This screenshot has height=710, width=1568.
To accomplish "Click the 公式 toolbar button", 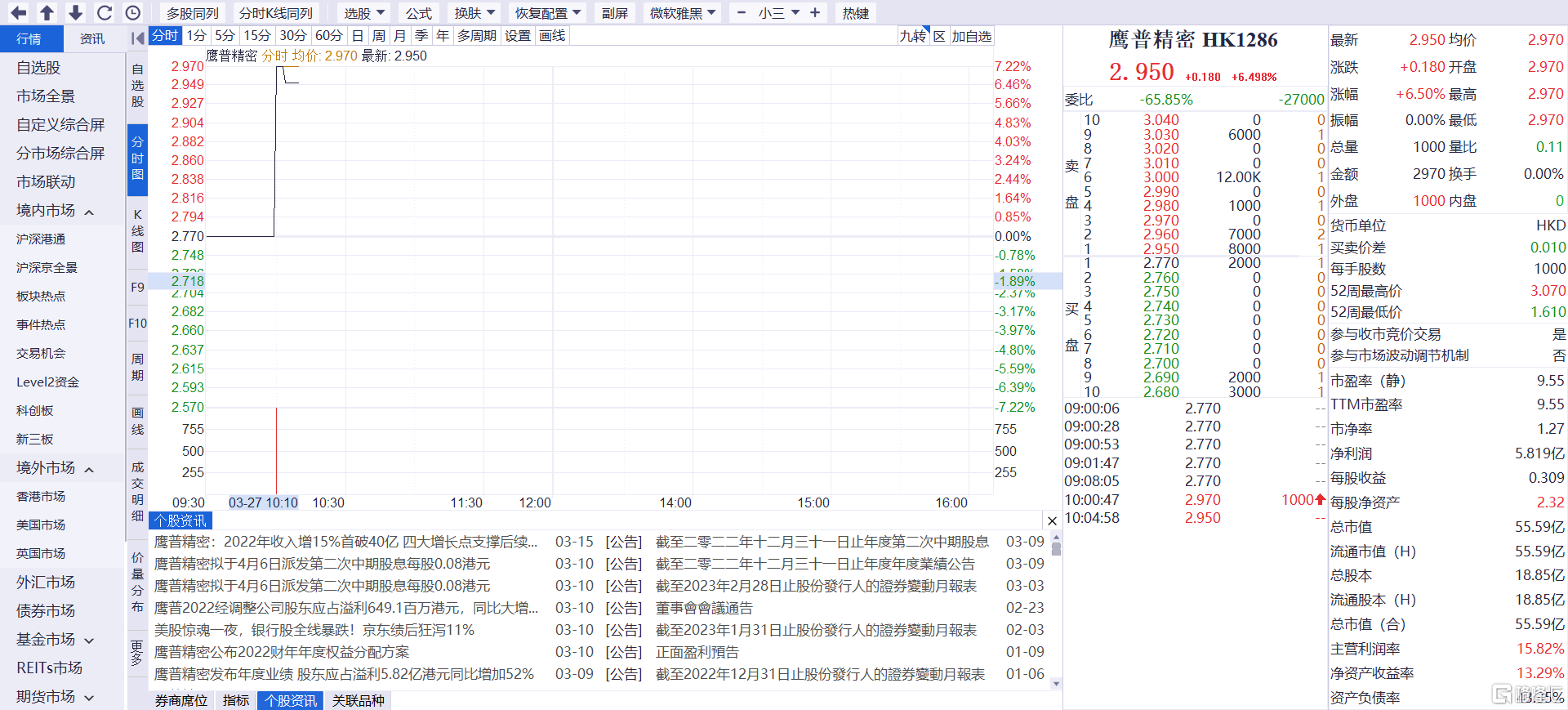I will pos(419,13).
